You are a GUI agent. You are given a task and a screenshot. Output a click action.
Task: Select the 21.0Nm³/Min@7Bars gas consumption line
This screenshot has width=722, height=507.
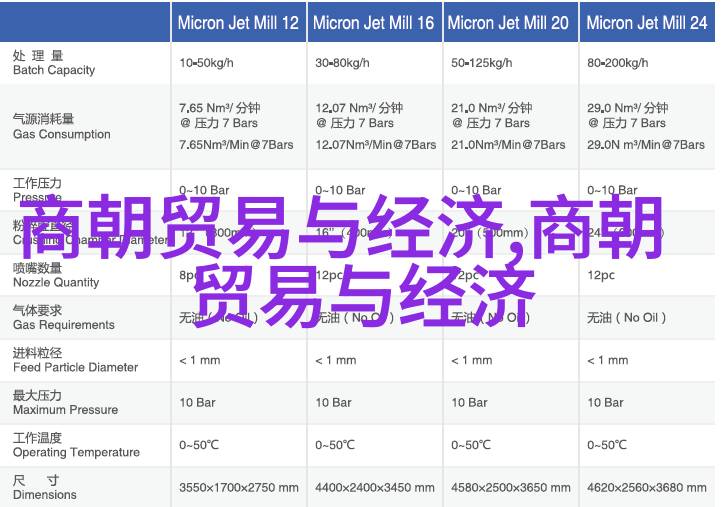click(508, 145)
